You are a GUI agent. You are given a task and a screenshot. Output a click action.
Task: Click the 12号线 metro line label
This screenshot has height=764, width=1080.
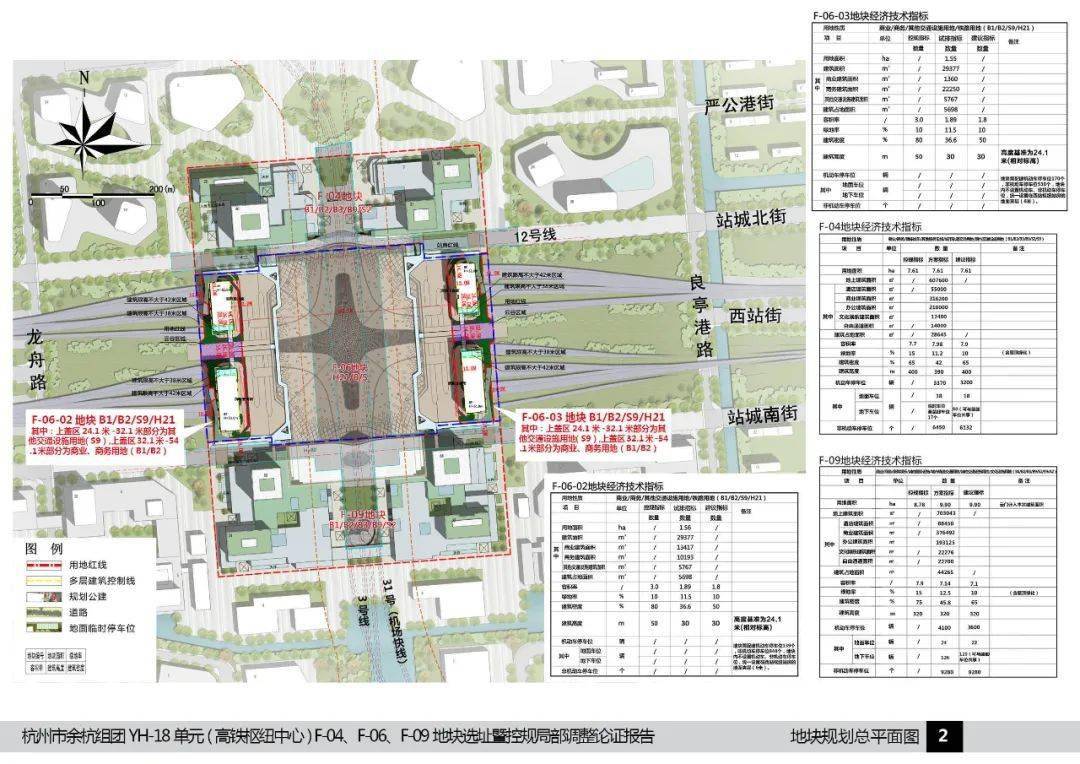(538, 235)
